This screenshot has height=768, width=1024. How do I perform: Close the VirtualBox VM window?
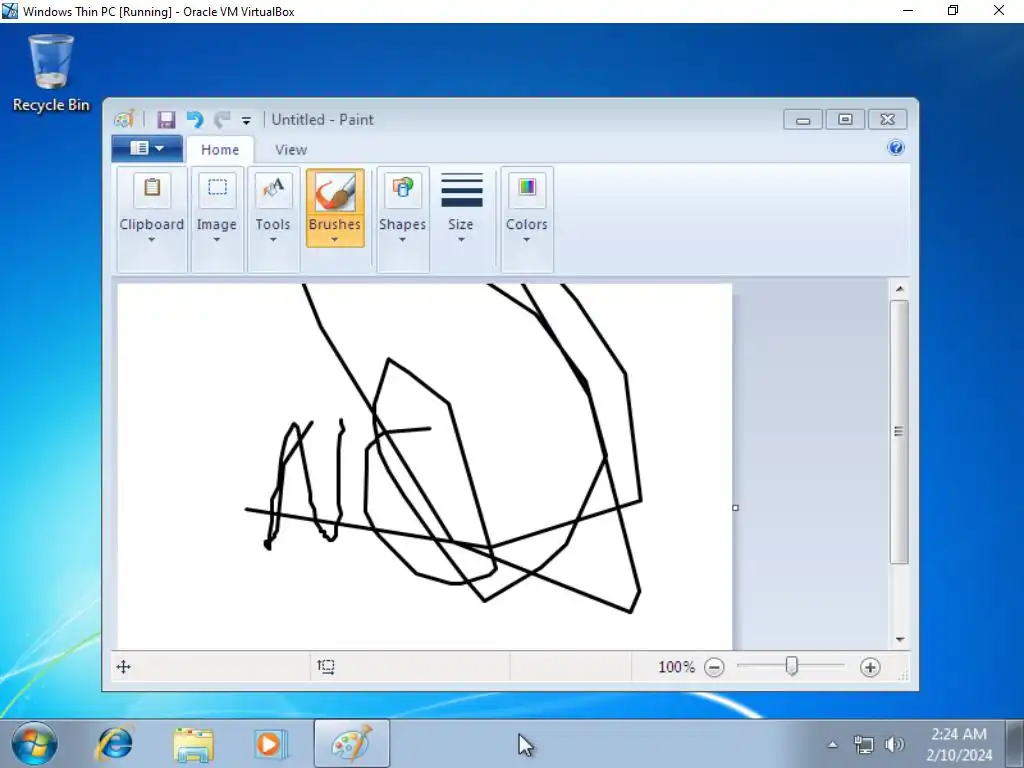click(x=999, y=11)
